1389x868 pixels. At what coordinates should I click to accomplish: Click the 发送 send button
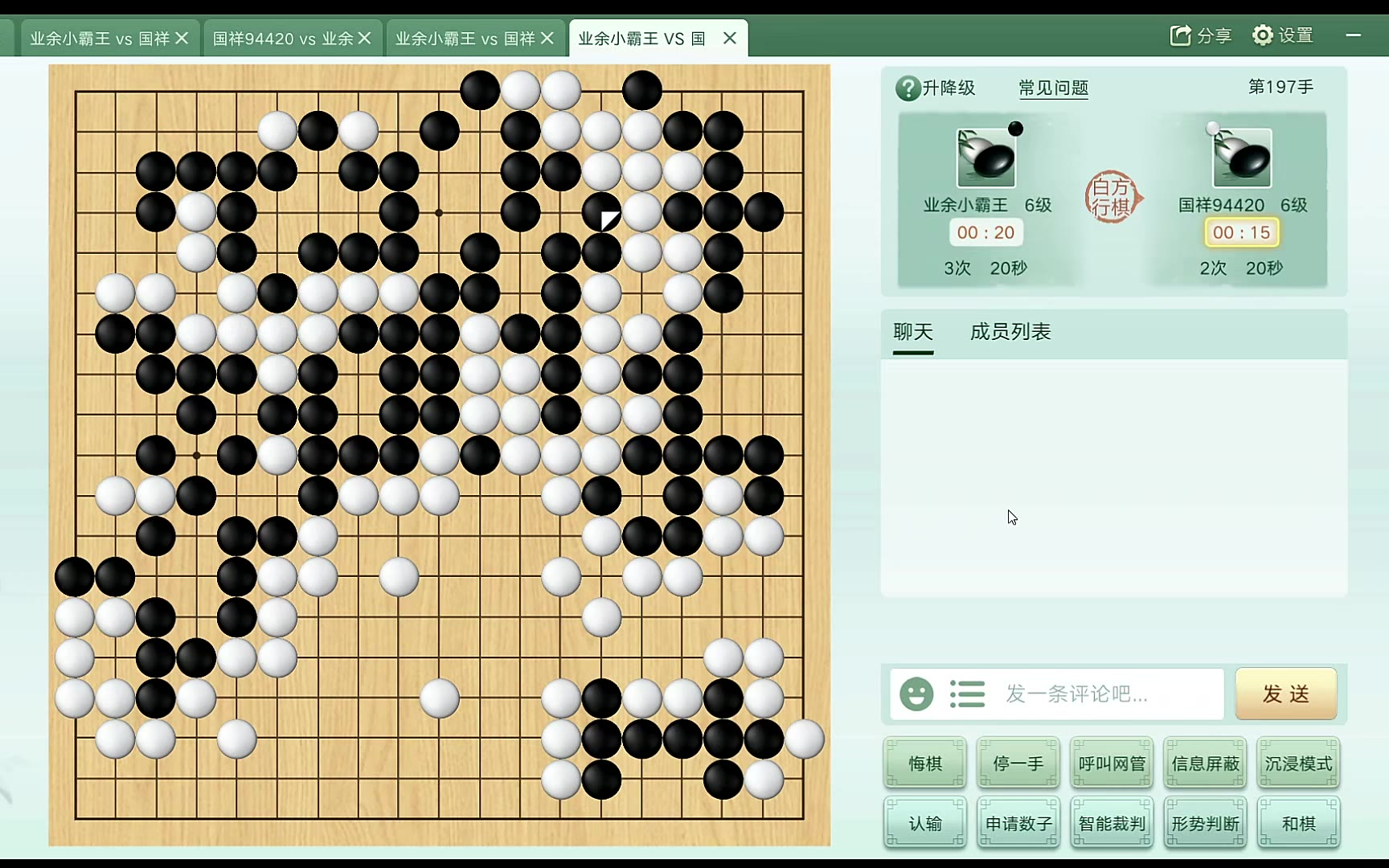(1286, 694)
